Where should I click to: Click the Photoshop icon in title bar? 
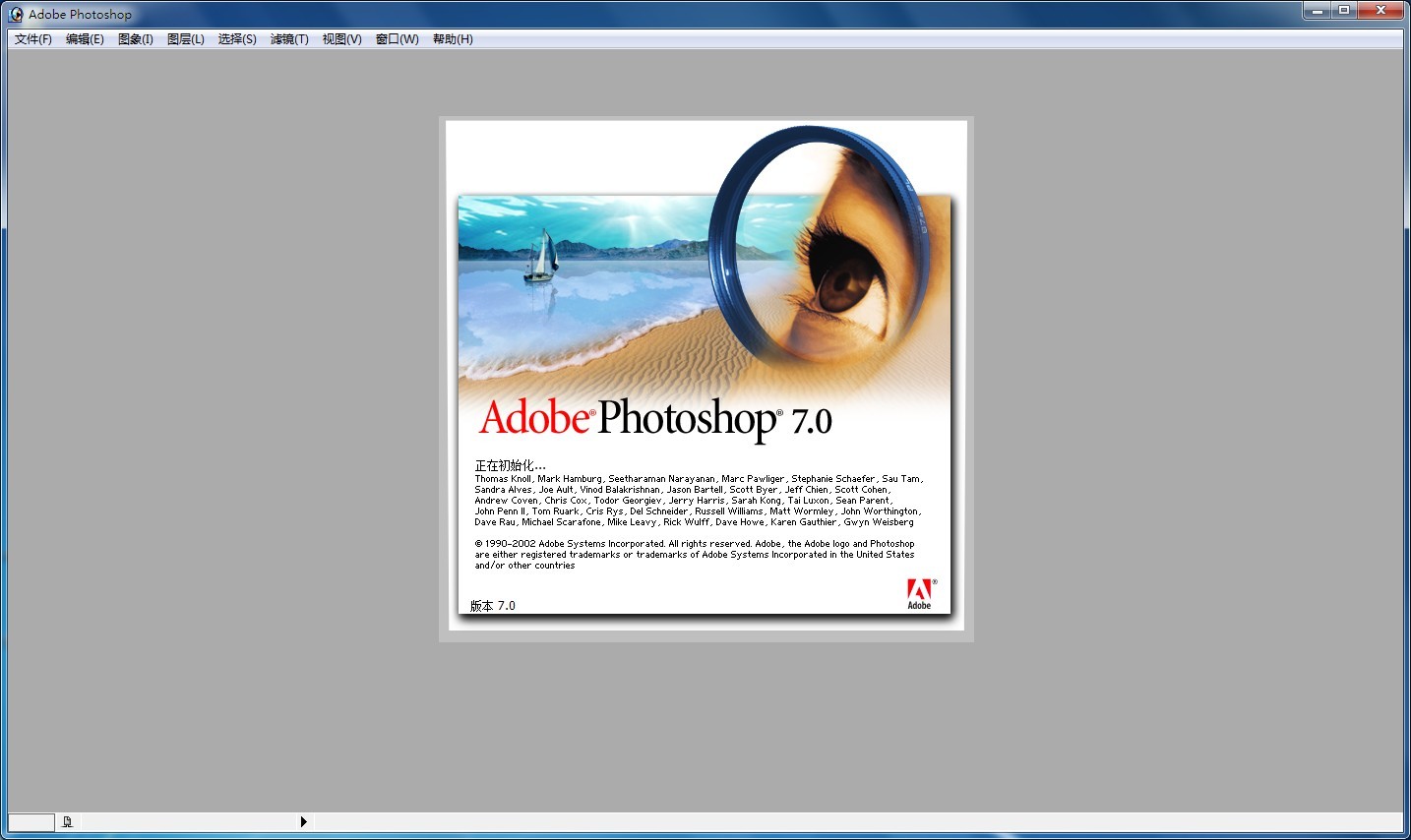point(16,14)
